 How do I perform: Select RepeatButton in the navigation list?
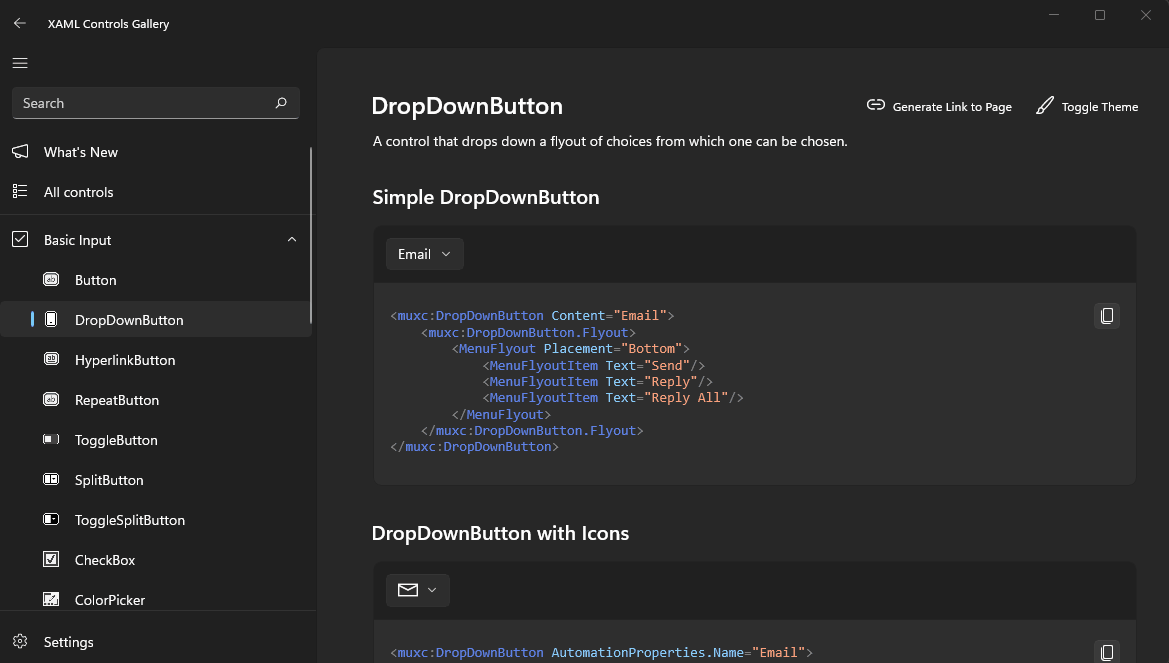117,400
